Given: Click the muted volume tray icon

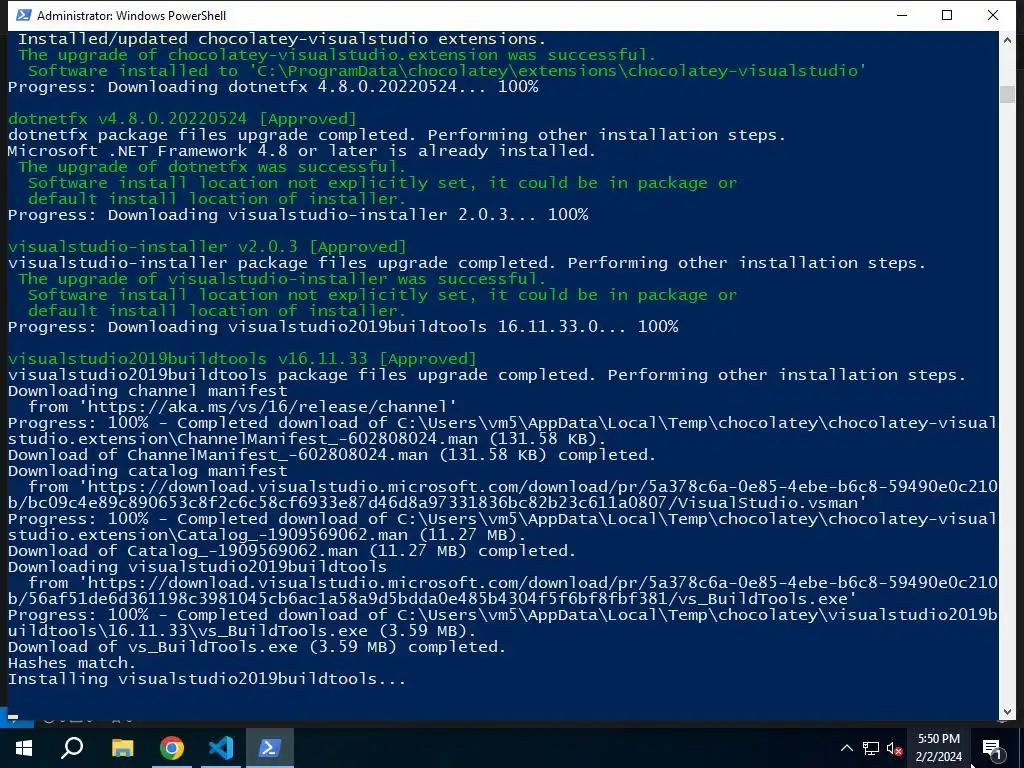Looking at the screenshot, I should pos(895,748).
